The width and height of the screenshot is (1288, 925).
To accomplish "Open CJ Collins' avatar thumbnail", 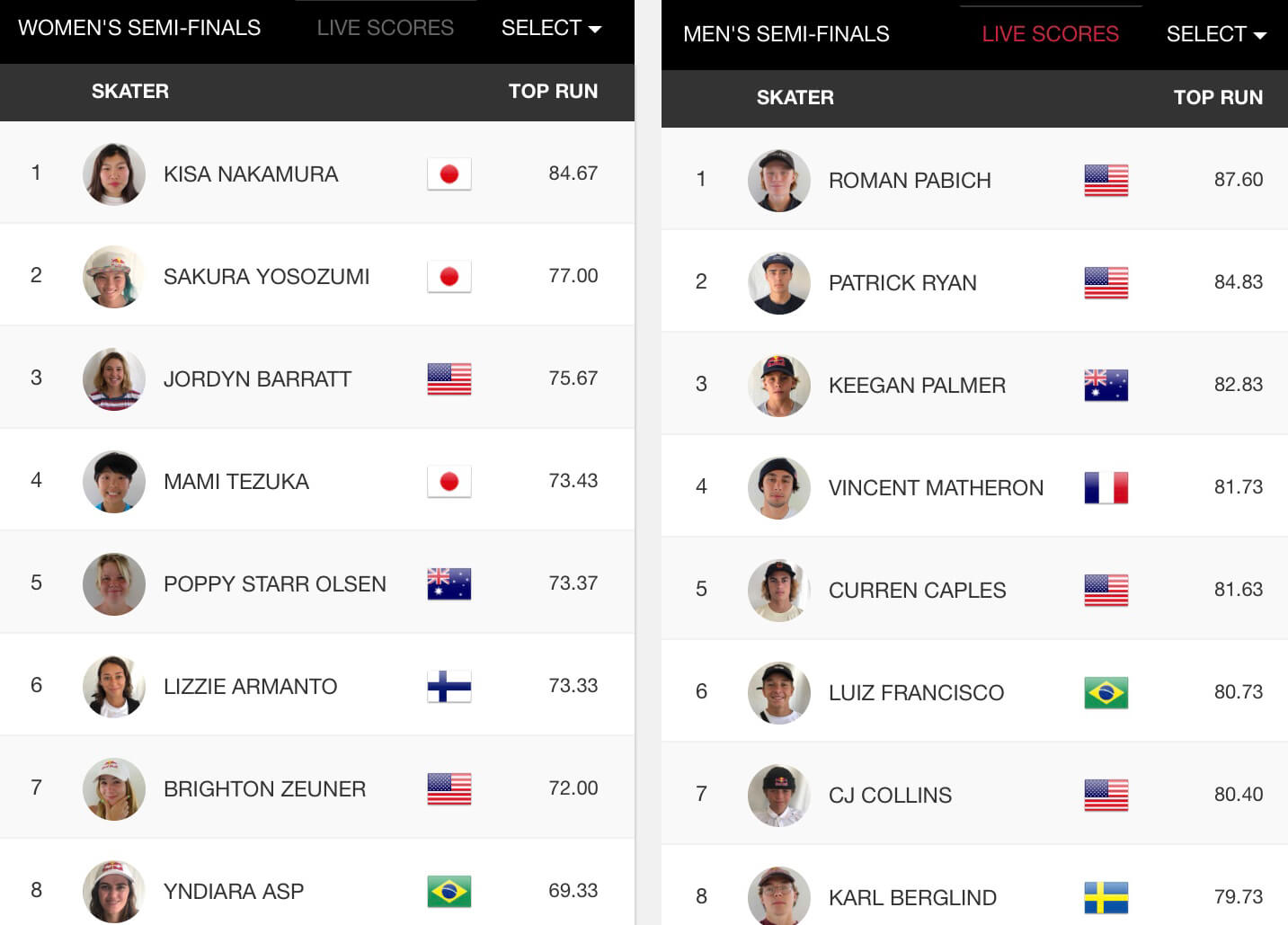I will click(779, 796).
